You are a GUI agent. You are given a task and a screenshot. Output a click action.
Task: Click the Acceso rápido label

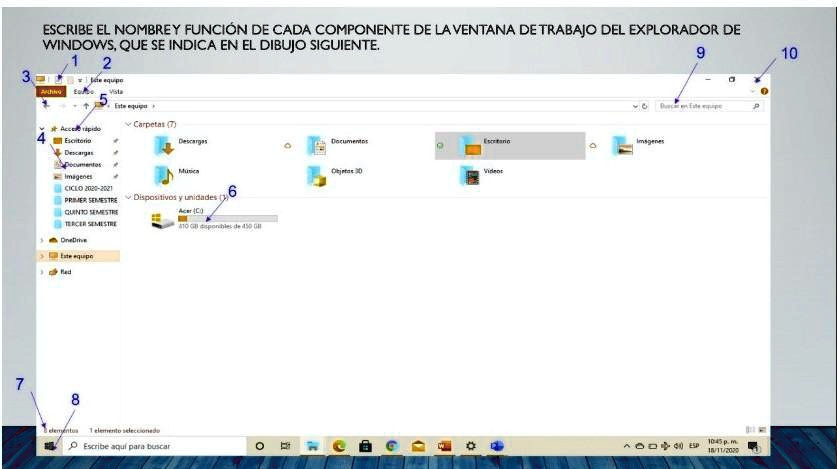[x=81, y=129]
